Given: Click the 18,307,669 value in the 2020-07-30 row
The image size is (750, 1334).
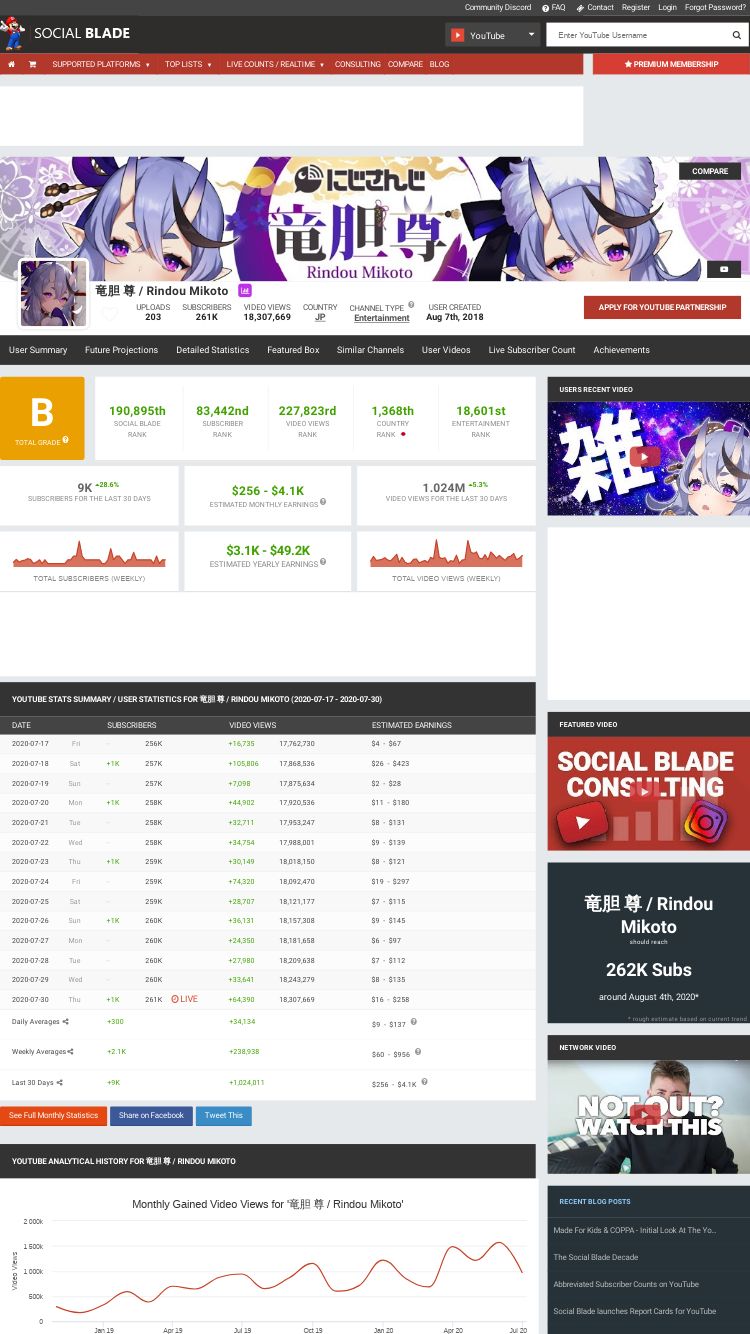Looking at the screenshot, I should tap(297, 999).
